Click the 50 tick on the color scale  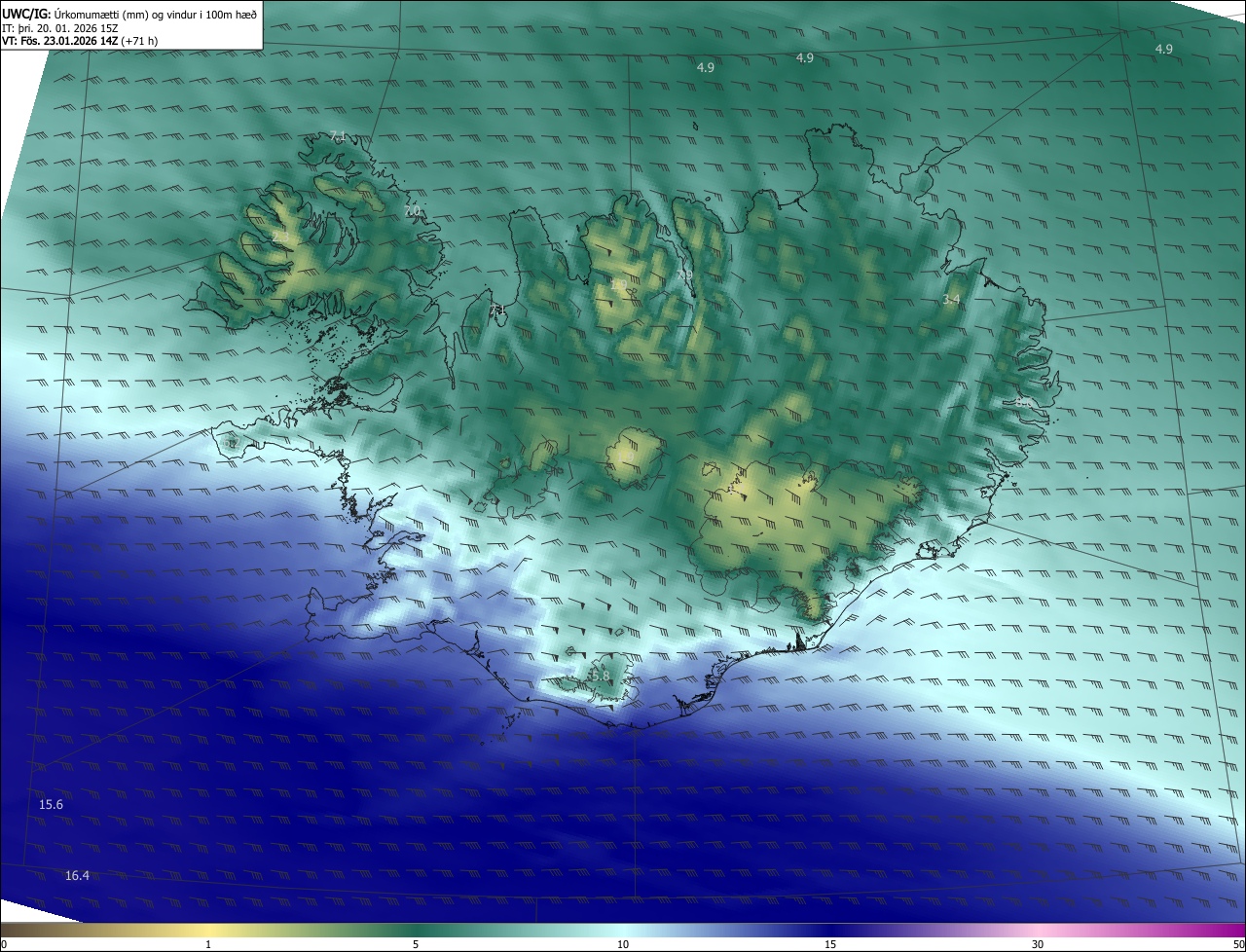[x=1237, y=944]
